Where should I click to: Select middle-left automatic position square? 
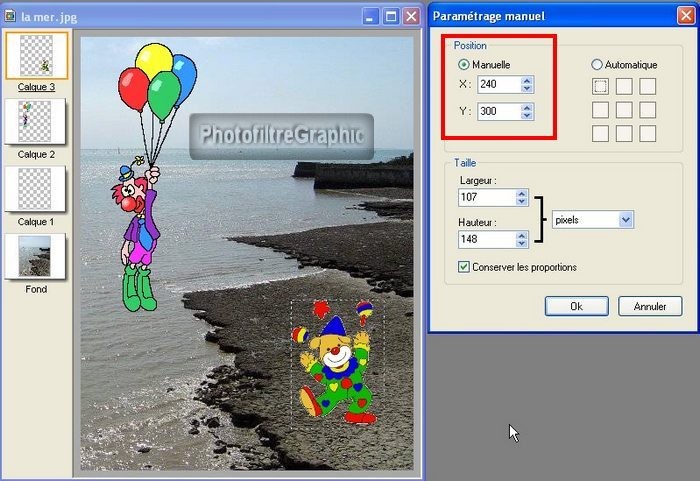(601, 110)
